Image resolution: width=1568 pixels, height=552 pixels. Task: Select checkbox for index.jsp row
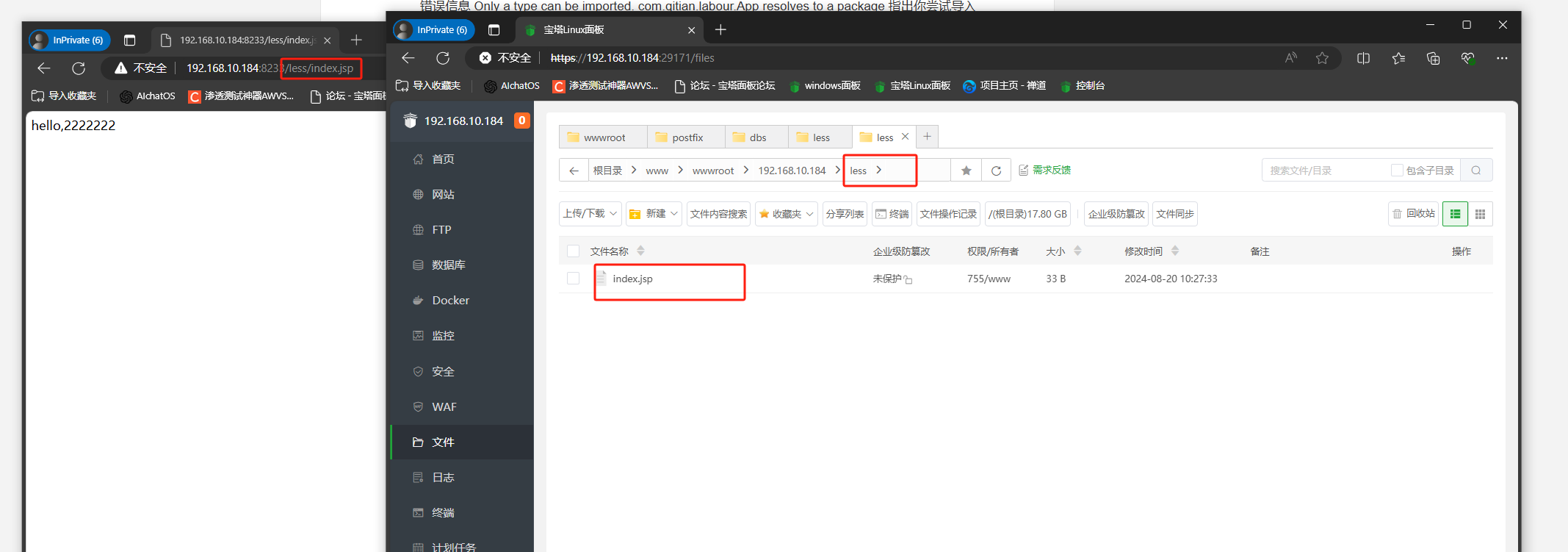pos(574,279)
